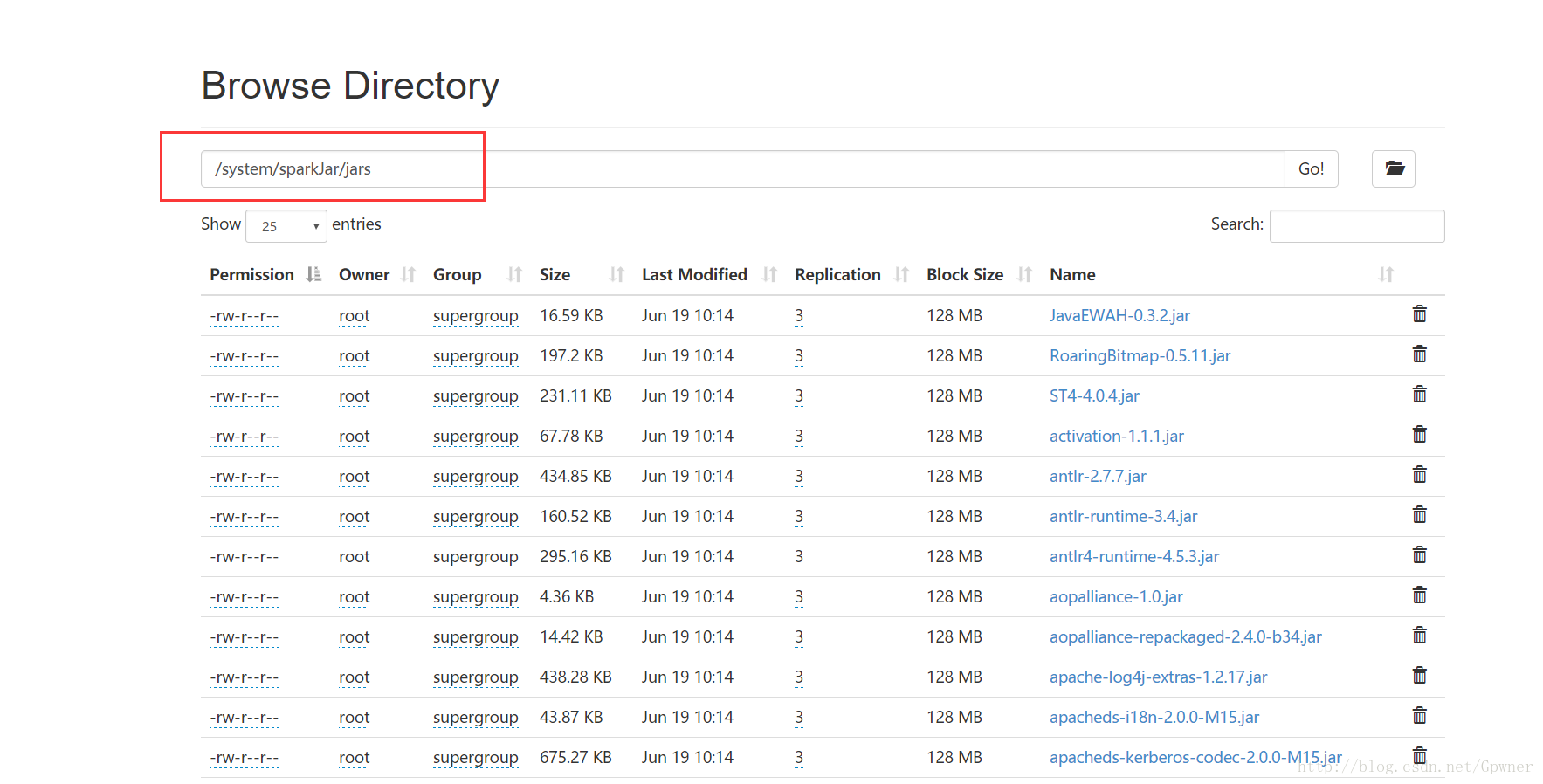Click permission -rw-r--r-- of JavaEWAH-0.3.2.jar row

click(x=245, y=316)
